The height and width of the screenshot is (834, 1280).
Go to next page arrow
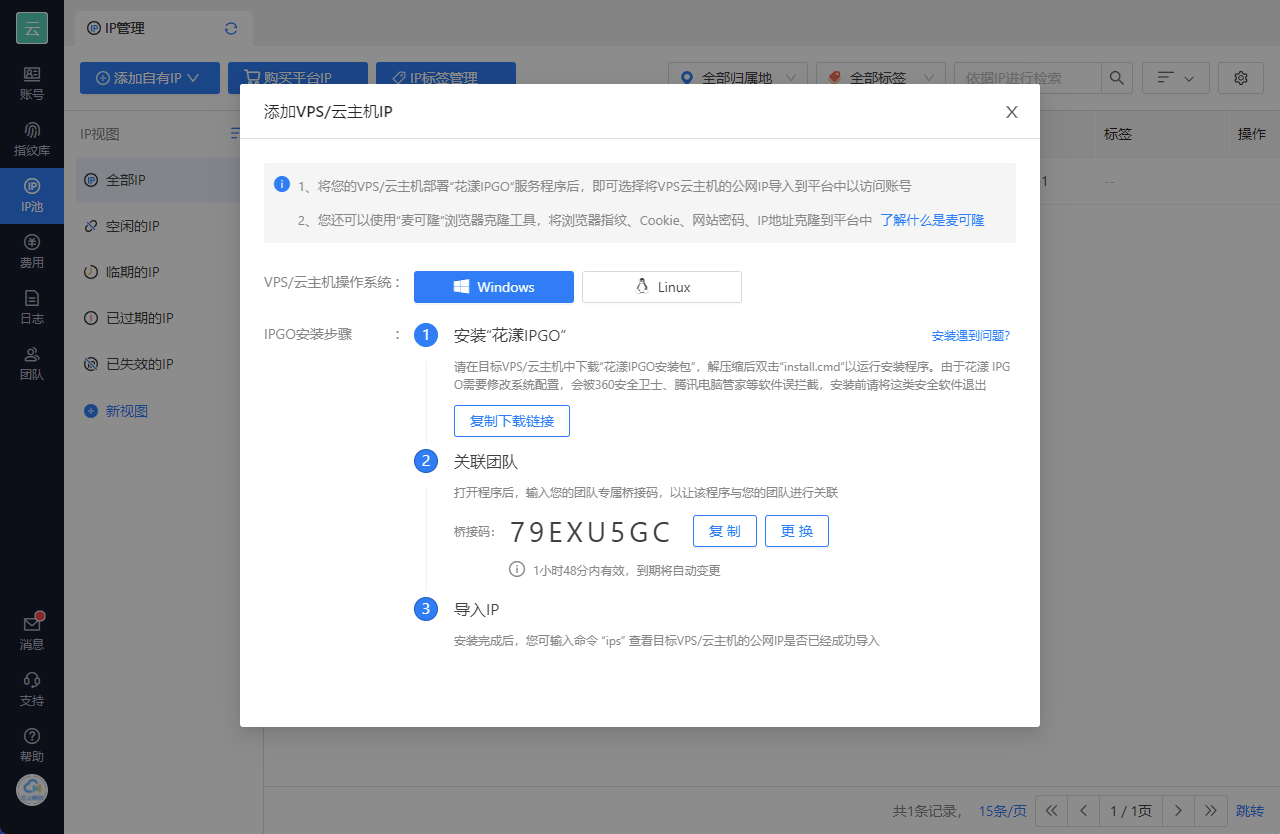(x=1179, y=810)
